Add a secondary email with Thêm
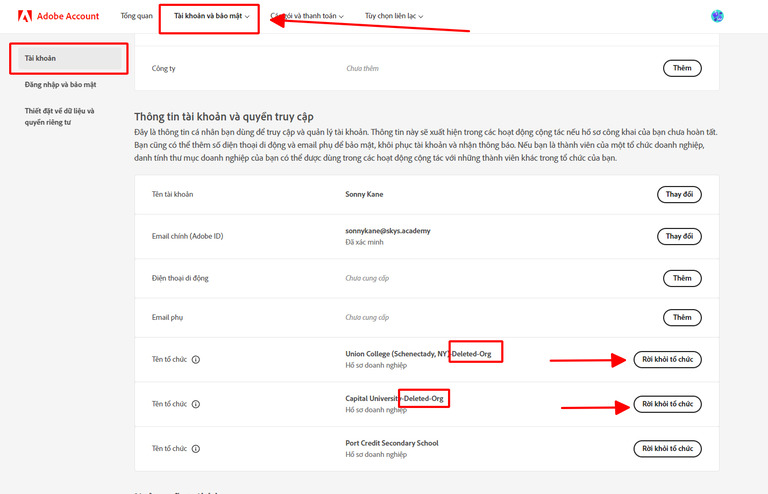The height and width of the screenshot is (494, 768). click(x=682, y=317)
